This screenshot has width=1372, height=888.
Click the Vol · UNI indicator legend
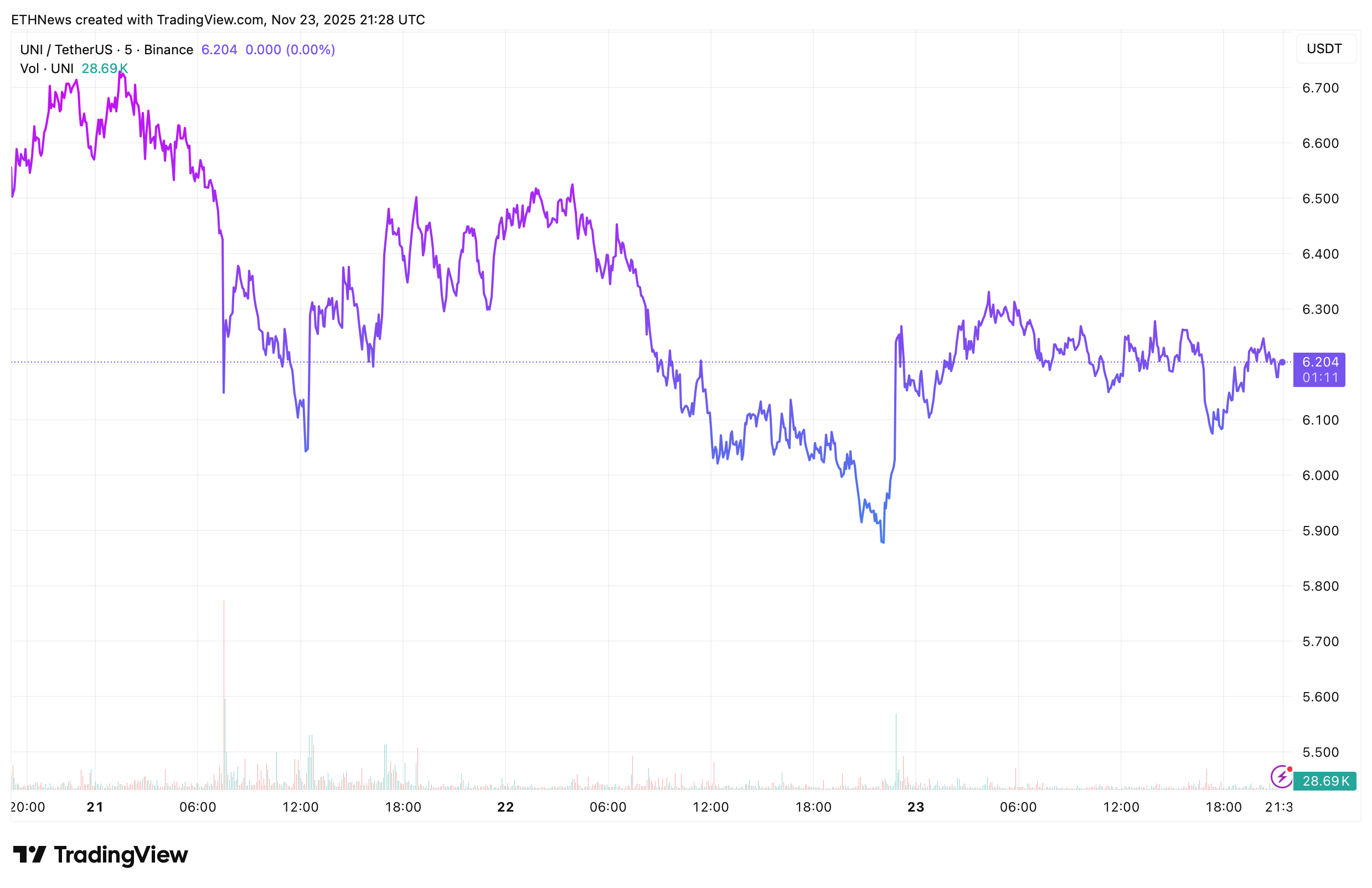[47, 69]
